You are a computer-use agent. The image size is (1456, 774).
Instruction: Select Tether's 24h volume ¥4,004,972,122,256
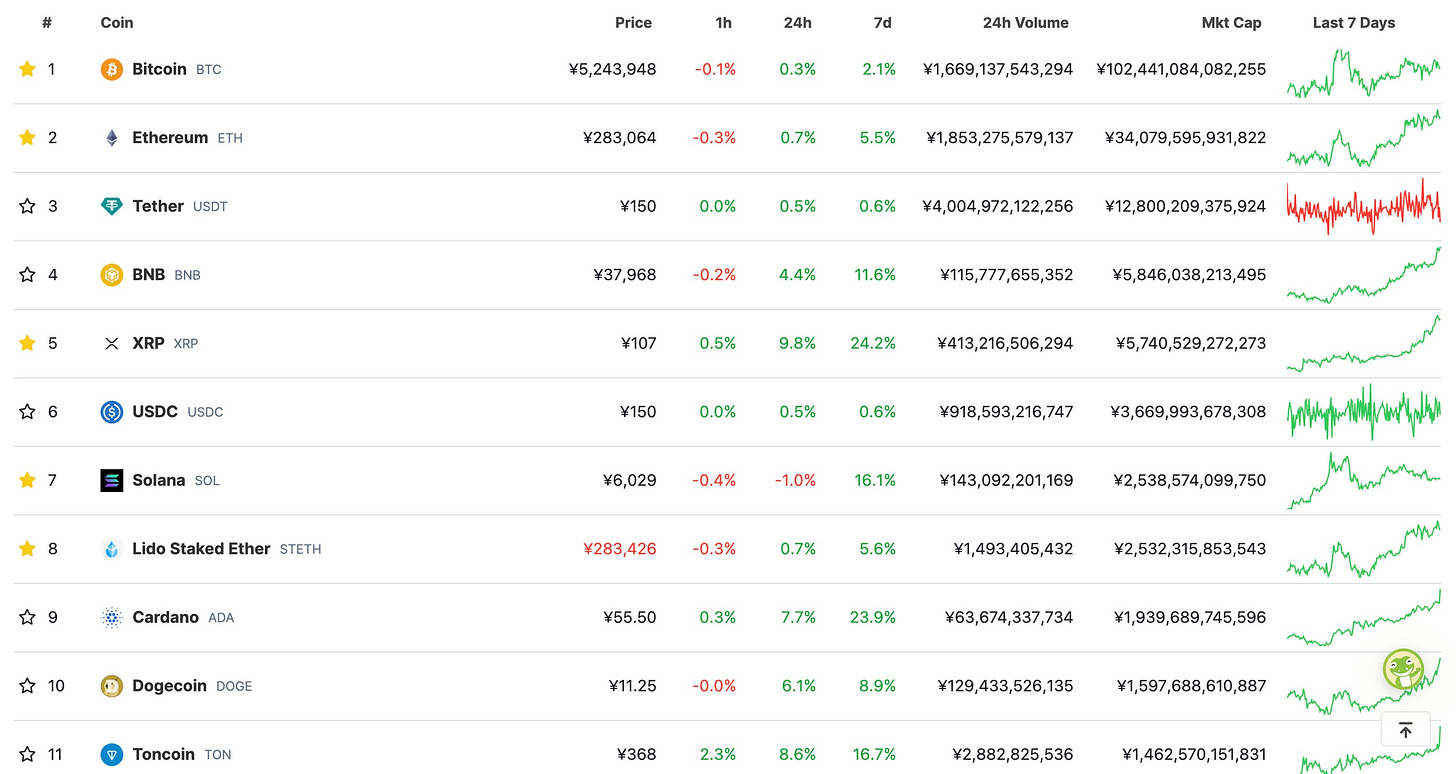[998, 206]
